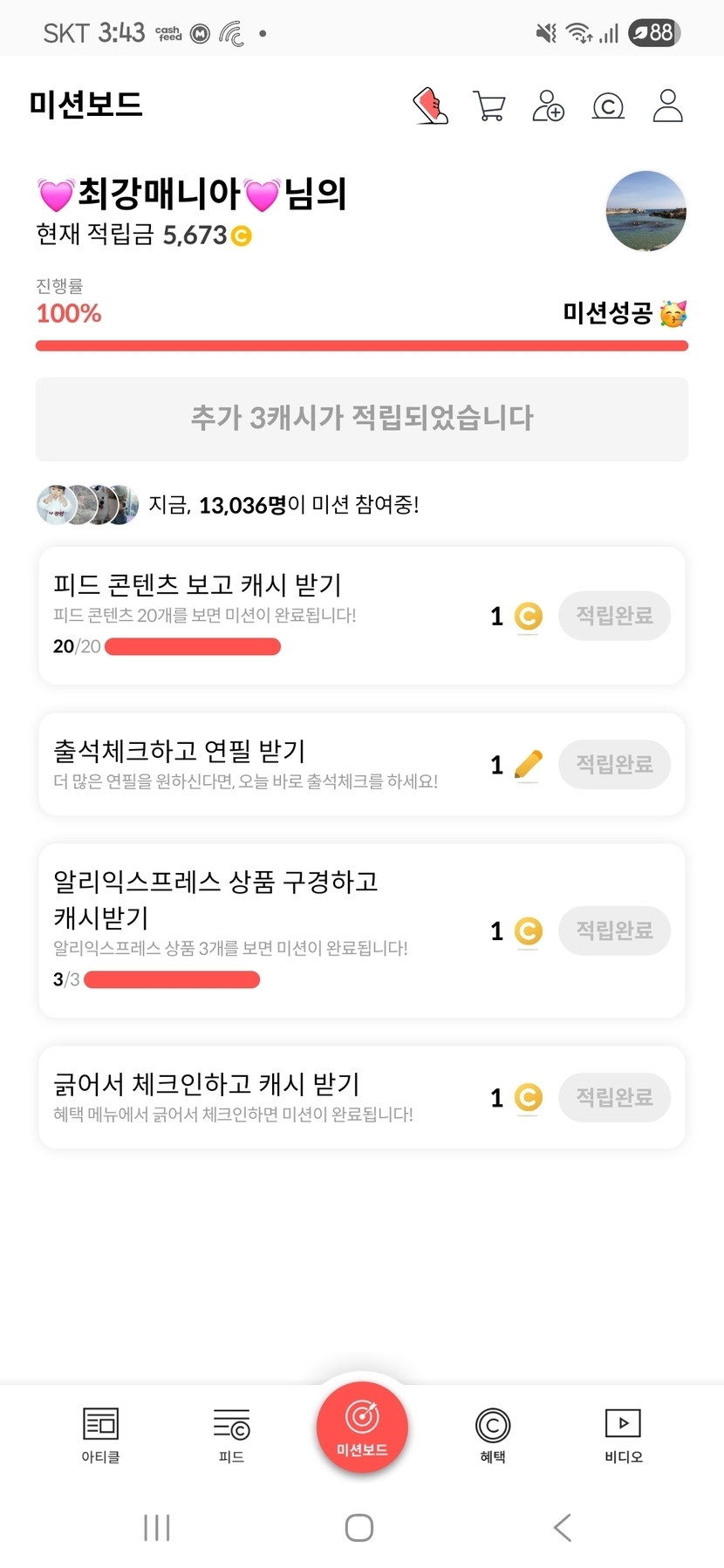Tap 적립완료 on the feed content mission

(614, 616)
